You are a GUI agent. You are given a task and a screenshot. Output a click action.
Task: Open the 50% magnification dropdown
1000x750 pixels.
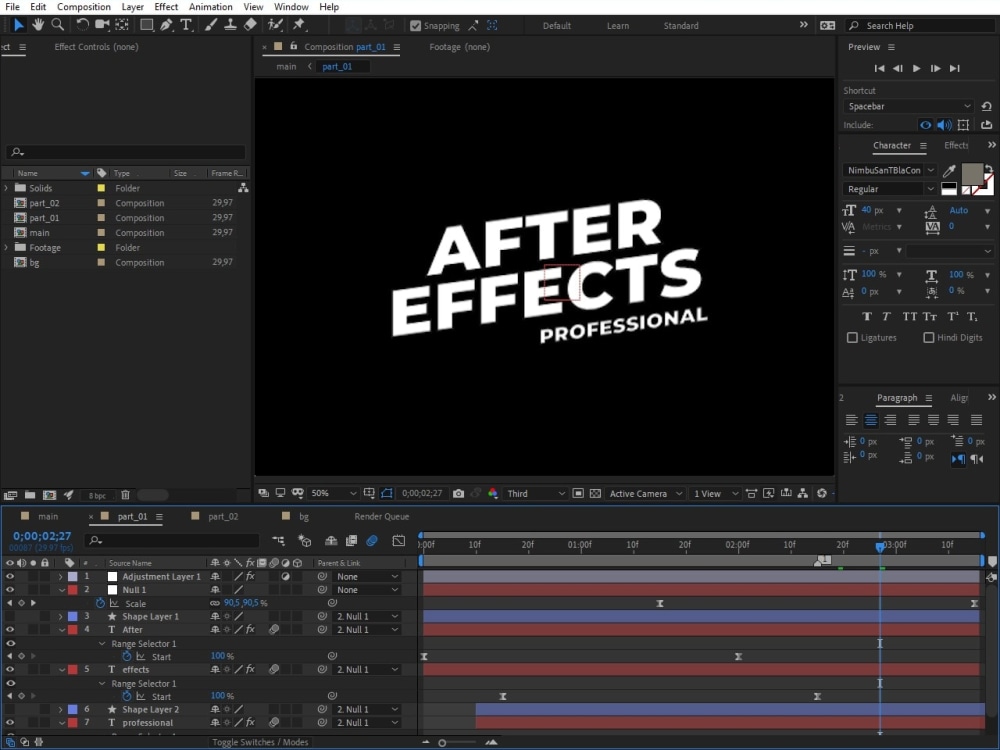[x=332, y=494]
